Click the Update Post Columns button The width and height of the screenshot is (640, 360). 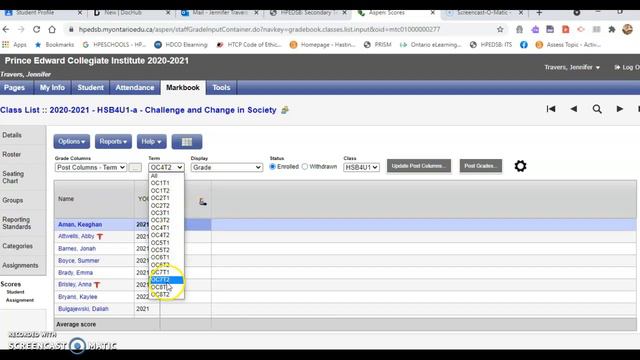(419, 166)
